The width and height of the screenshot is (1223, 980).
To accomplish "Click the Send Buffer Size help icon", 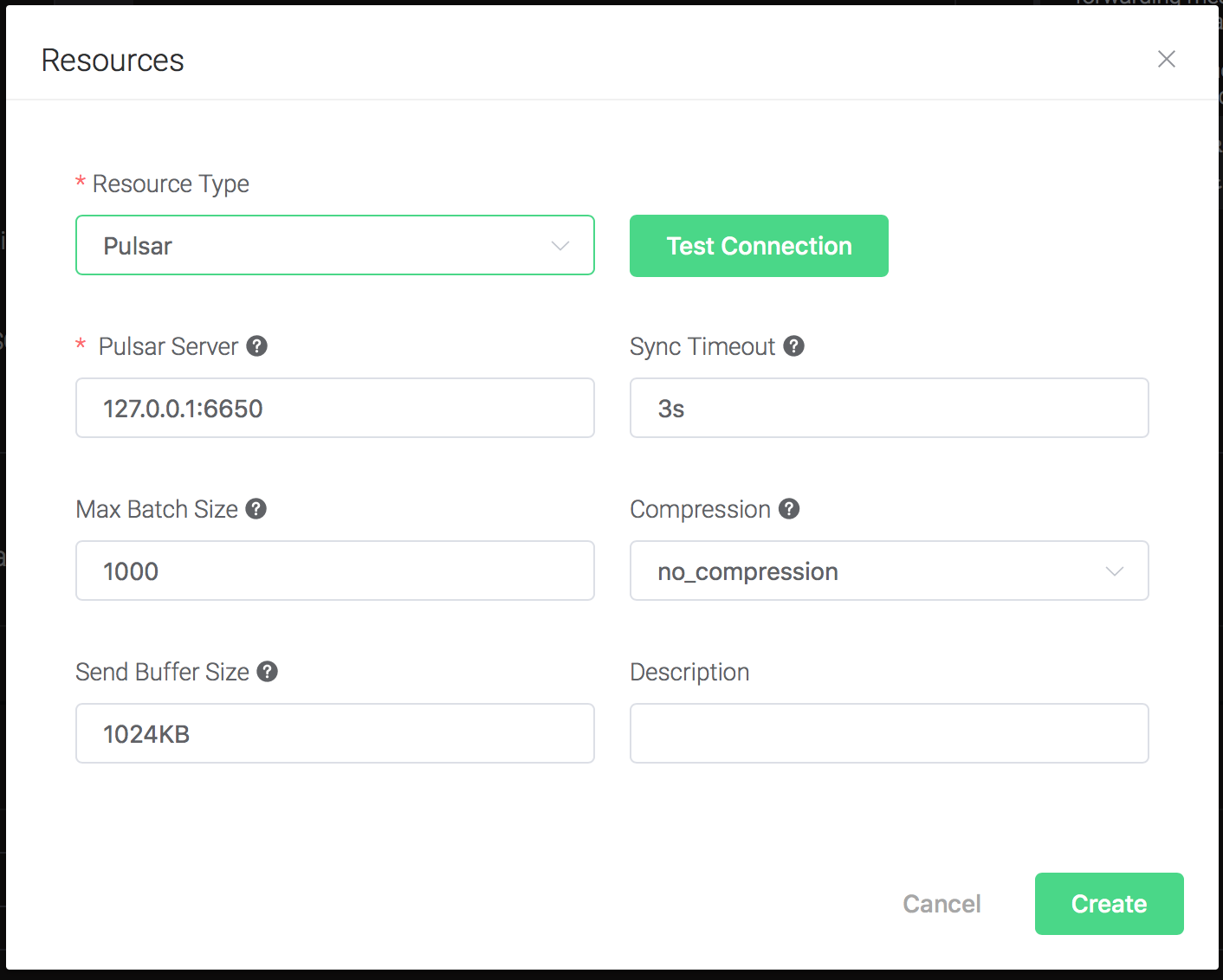I will (x=268, y=672).
